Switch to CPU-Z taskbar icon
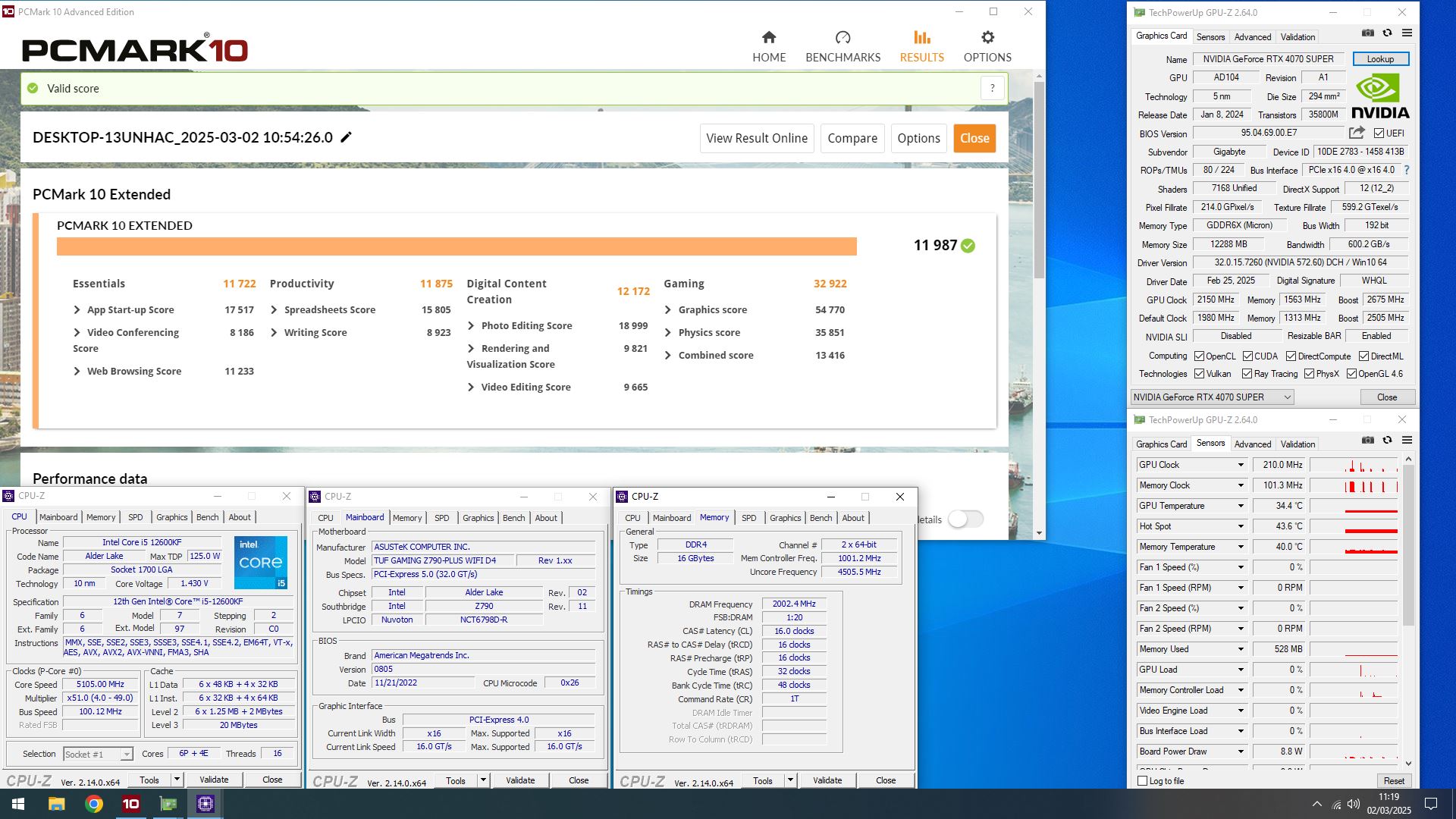 coord(205,804)
